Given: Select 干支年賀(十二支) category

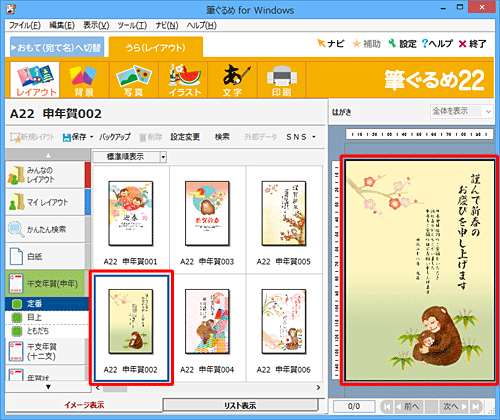Looking at the screenshot, I should point(45,351).
